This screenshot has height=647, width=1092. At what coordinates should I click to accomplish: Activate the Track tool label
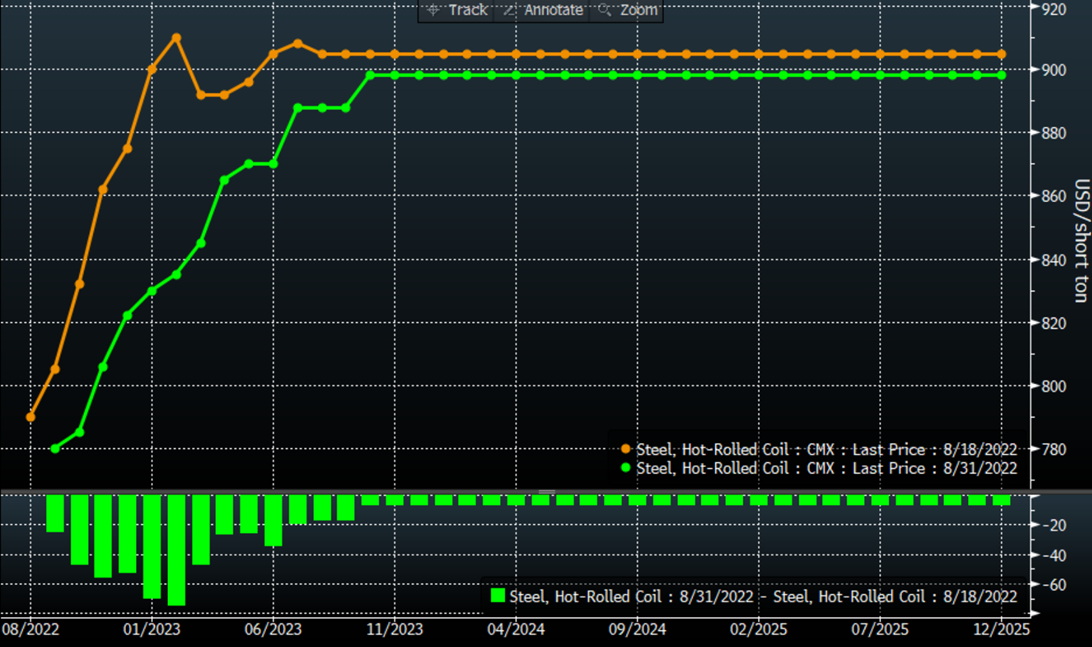pyautogui.click(x=467, y=10)
